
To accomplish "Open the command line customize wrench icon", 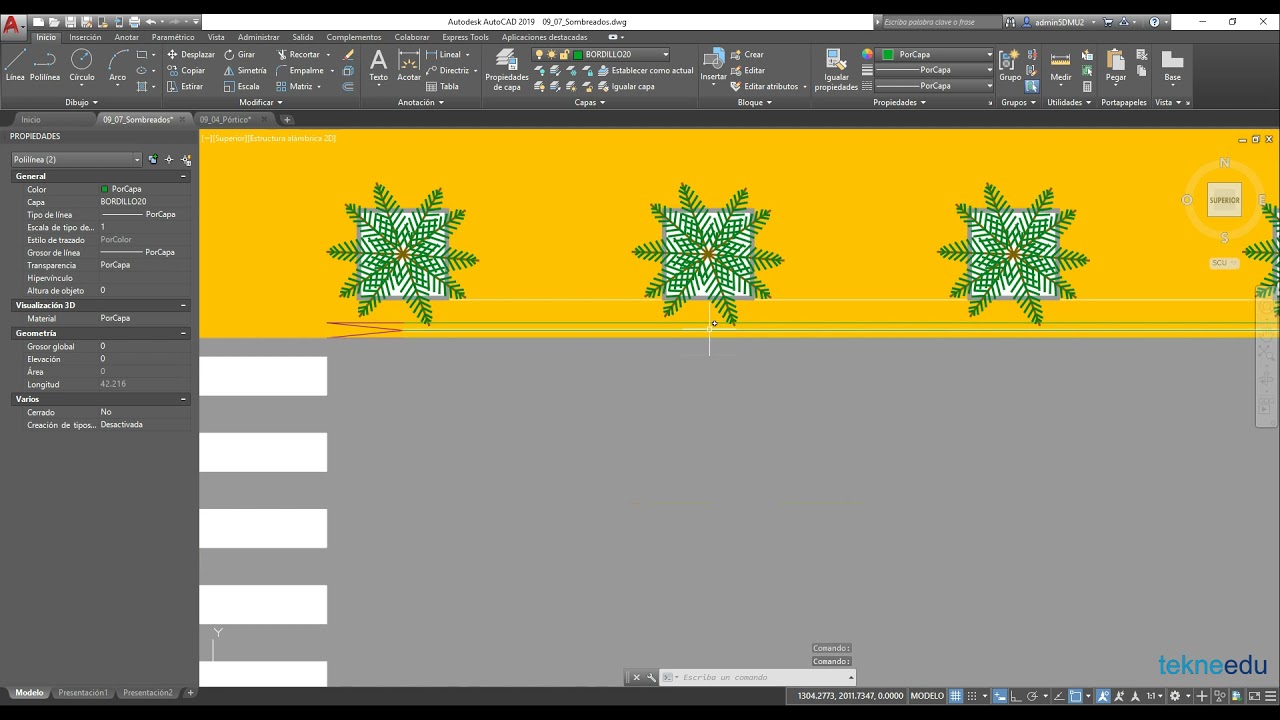I will point(651,678).
